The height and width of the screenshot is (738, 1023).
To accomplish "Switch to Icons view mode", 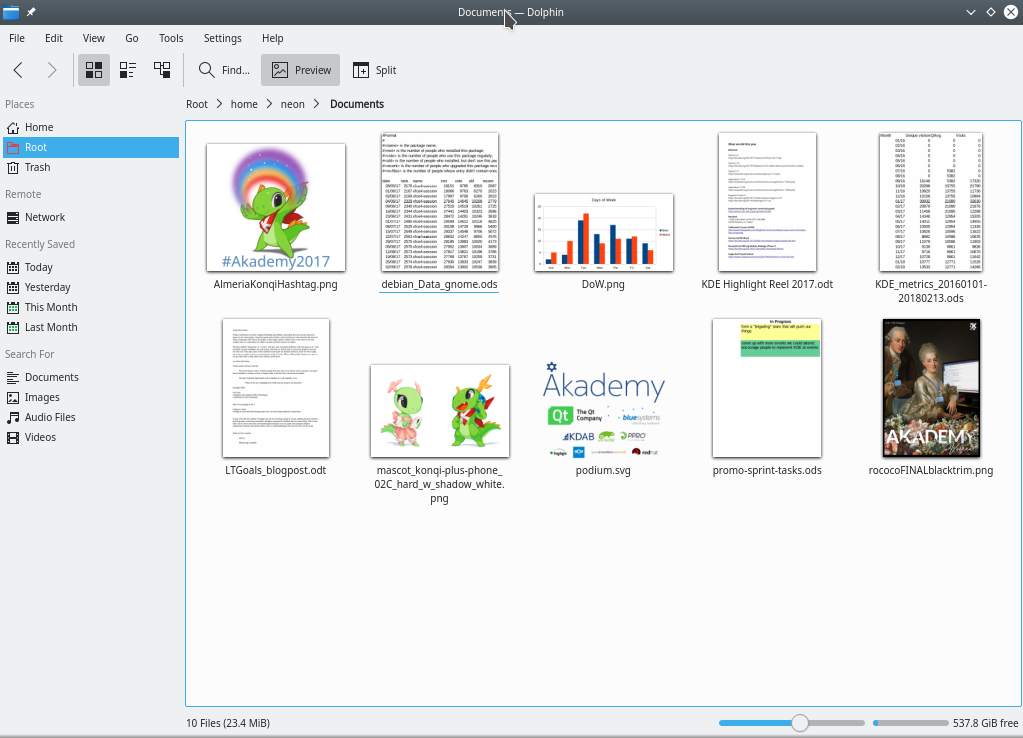I will (x=94, y=70).
